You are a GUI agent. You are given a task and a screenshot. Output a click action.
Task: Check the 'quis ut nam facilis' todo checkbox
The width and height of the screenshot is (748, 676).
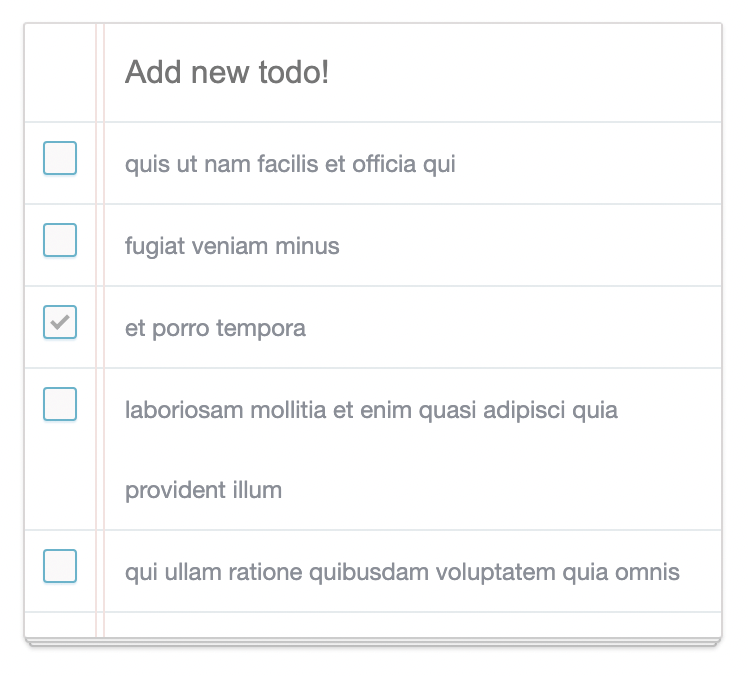(60, 158)
